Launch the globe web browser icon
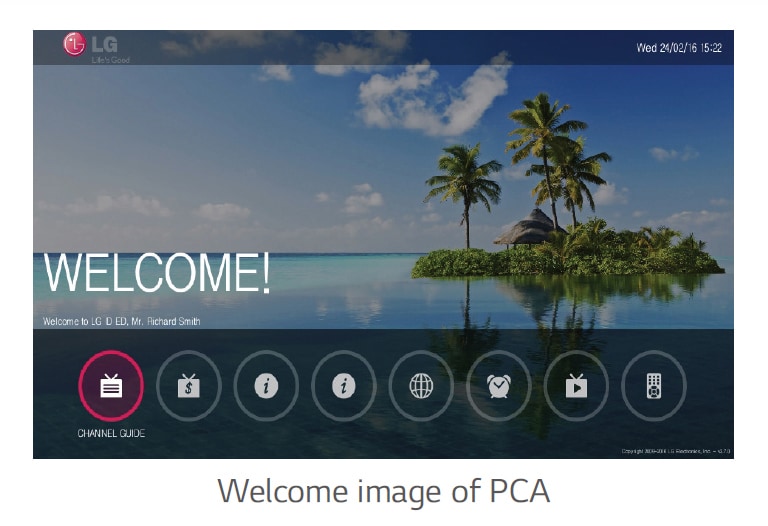 (421, 386)
